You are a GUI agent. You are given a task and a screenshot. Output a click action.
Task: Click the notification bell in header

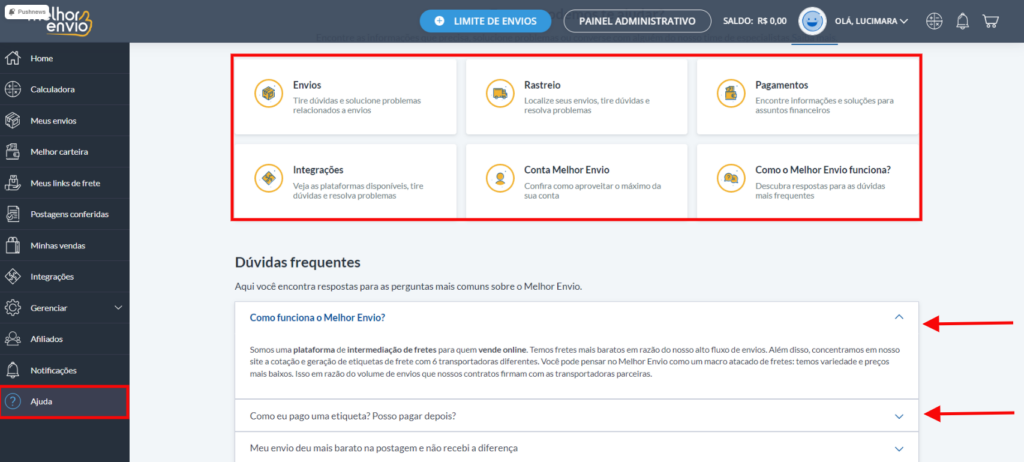(x=963, y=21)
